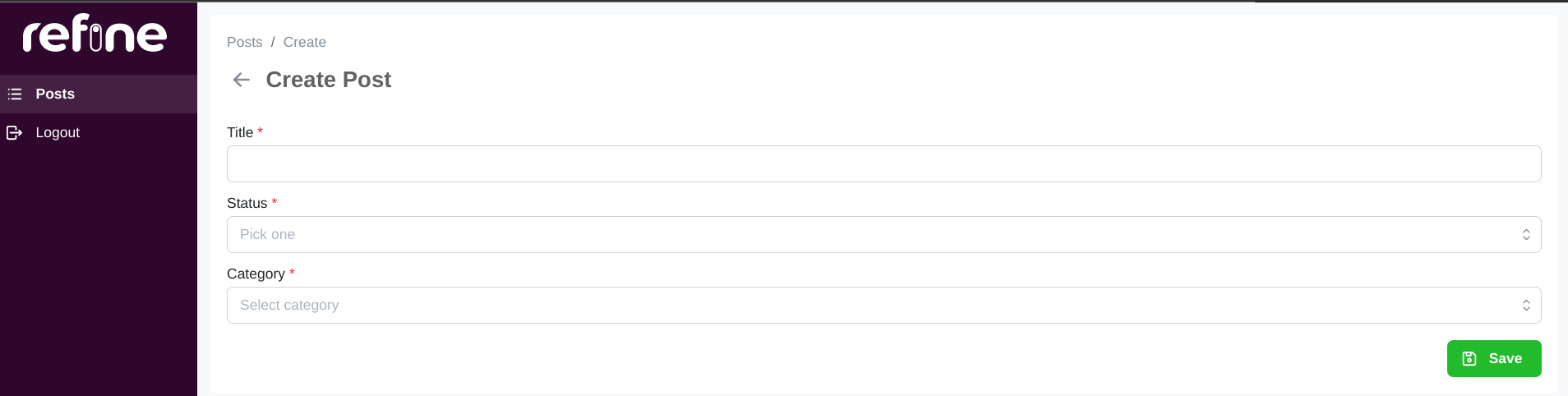Open the Posts breadcrumb link
This screenshot has height=396, width=1568.
(x=245, y=42)
